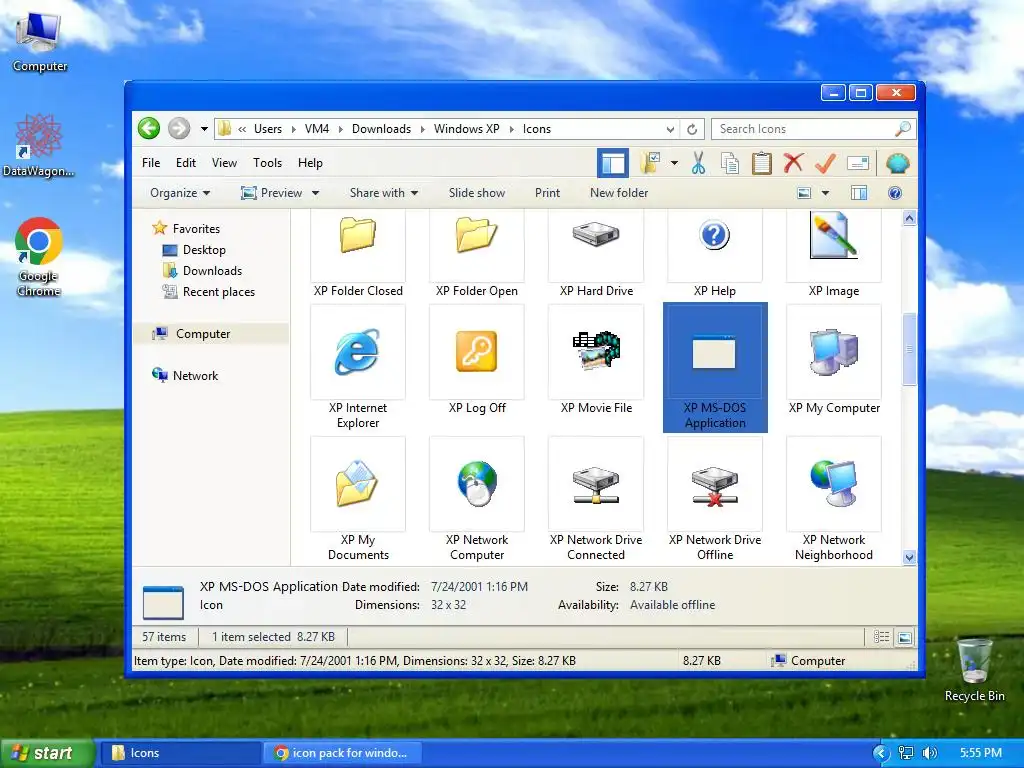Open the Tools menu
The height and width of the screenshot is (768, 1024).
coord(268,163)
